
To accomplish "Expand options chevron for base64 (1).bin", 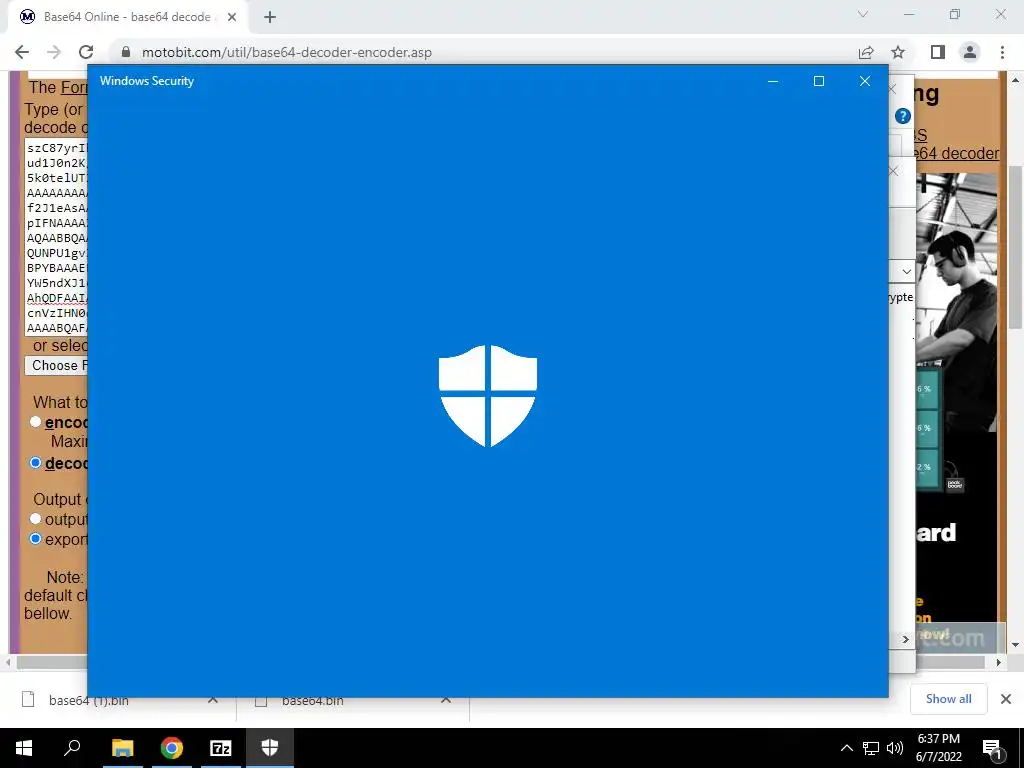I will click(213, 700).
